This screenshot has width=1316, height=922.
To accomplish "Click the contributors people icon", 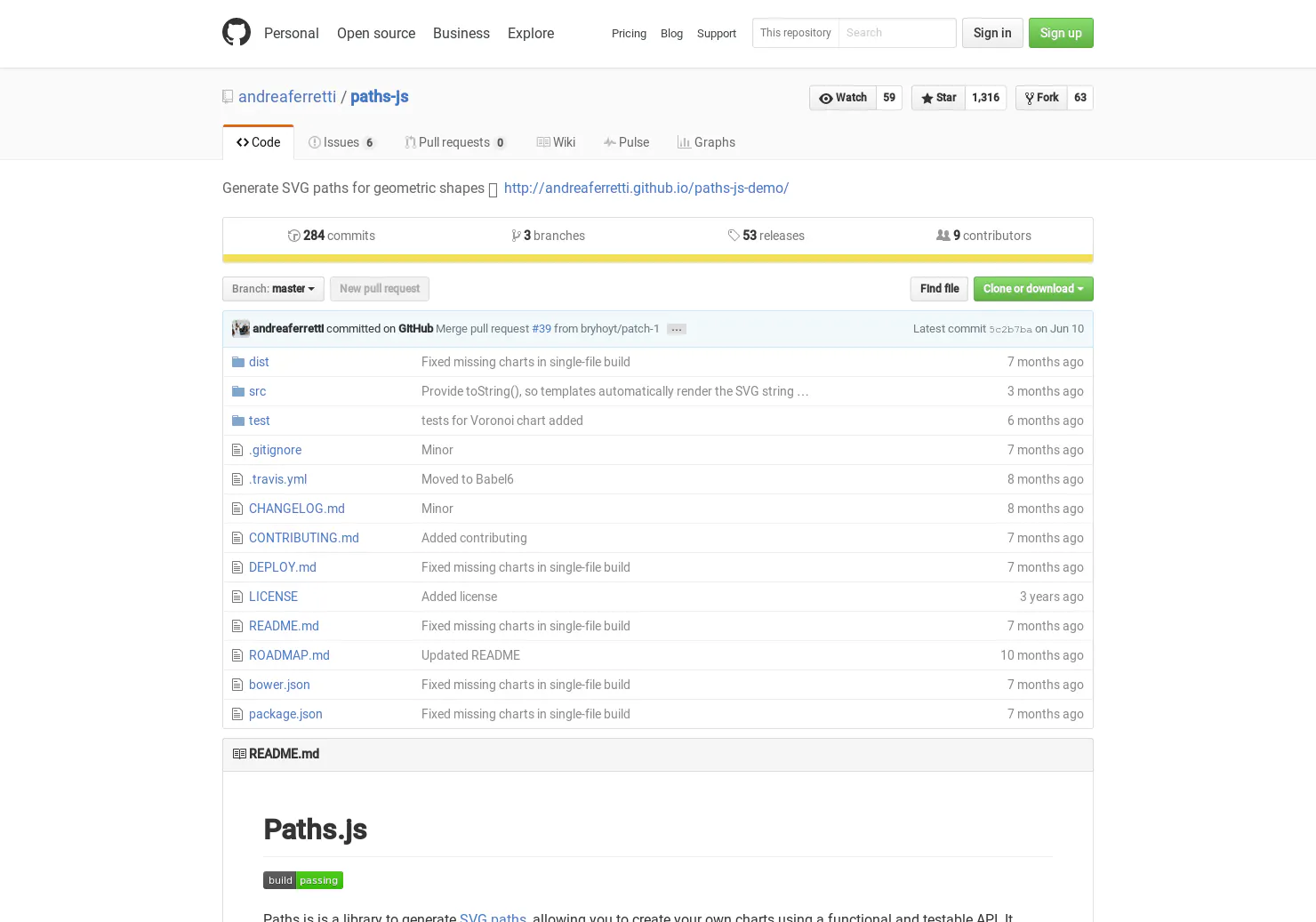I will pyautogui.click(x=943, y=236).
